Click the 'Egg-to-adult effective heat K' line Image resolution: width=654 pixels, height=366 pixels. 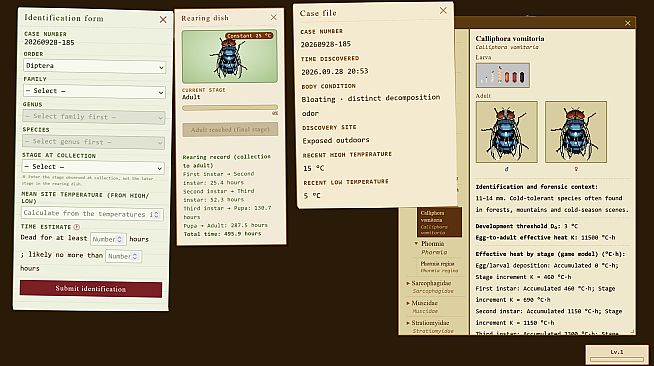(x=546, y=238)
